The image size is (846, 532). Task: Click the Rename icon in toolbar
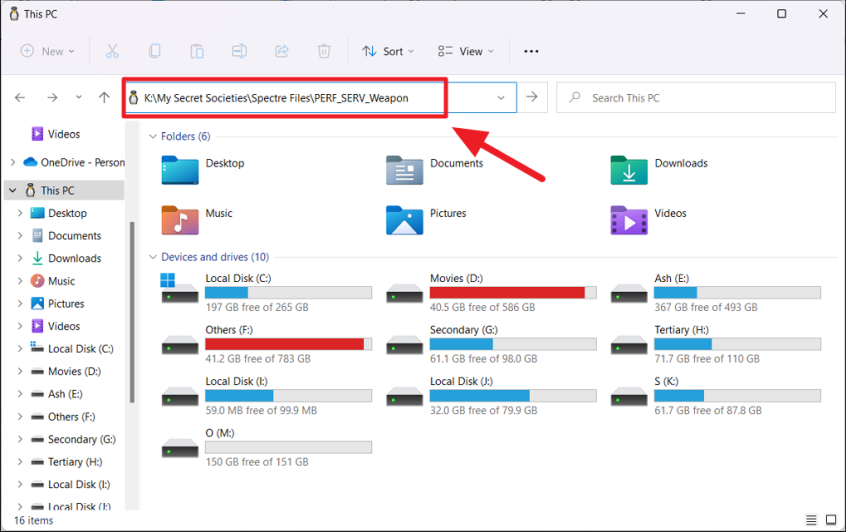pos(239,51)
